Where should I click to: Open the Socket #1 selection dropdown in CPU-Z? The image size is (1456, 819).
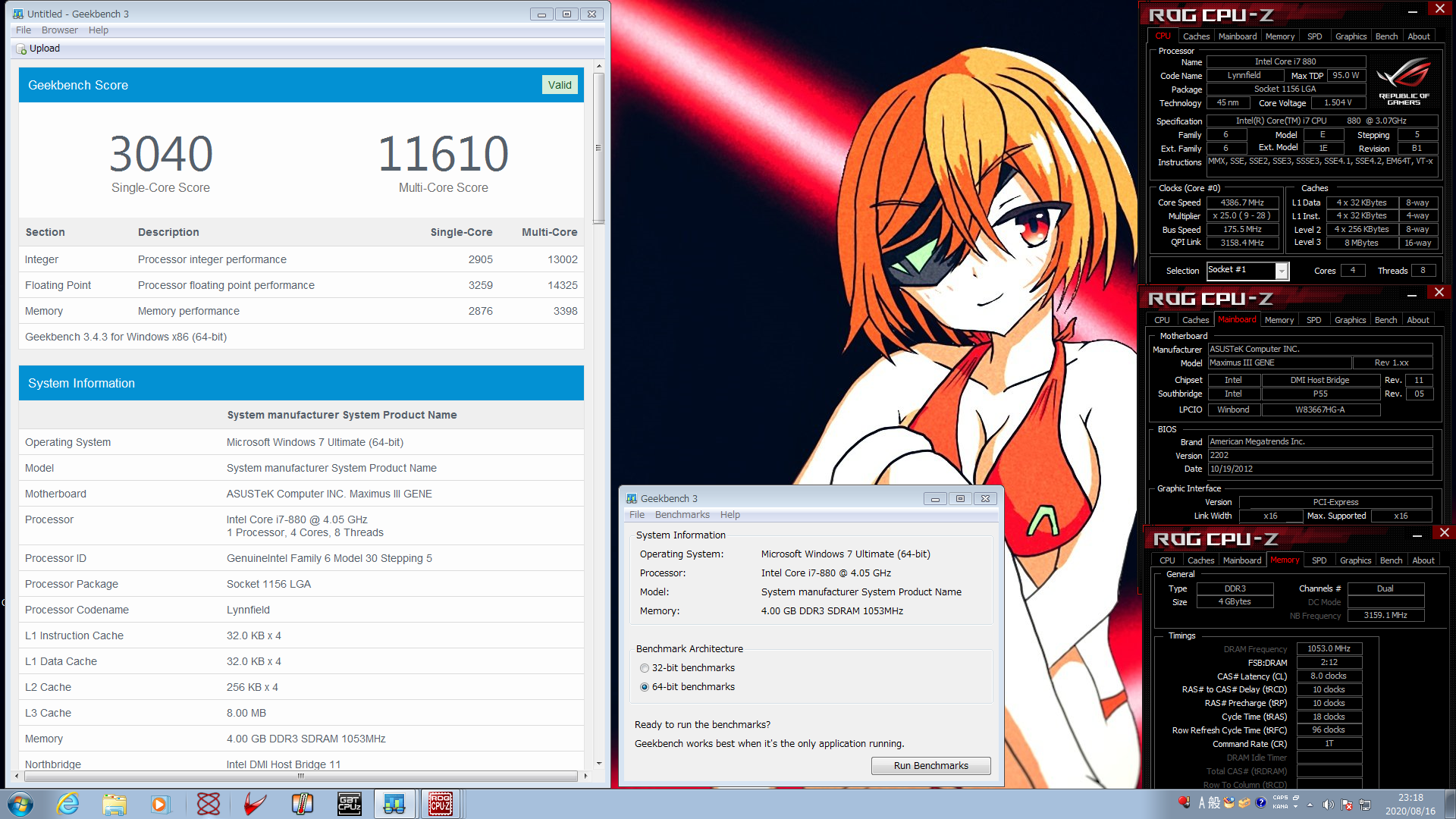tap(1282, 271)
